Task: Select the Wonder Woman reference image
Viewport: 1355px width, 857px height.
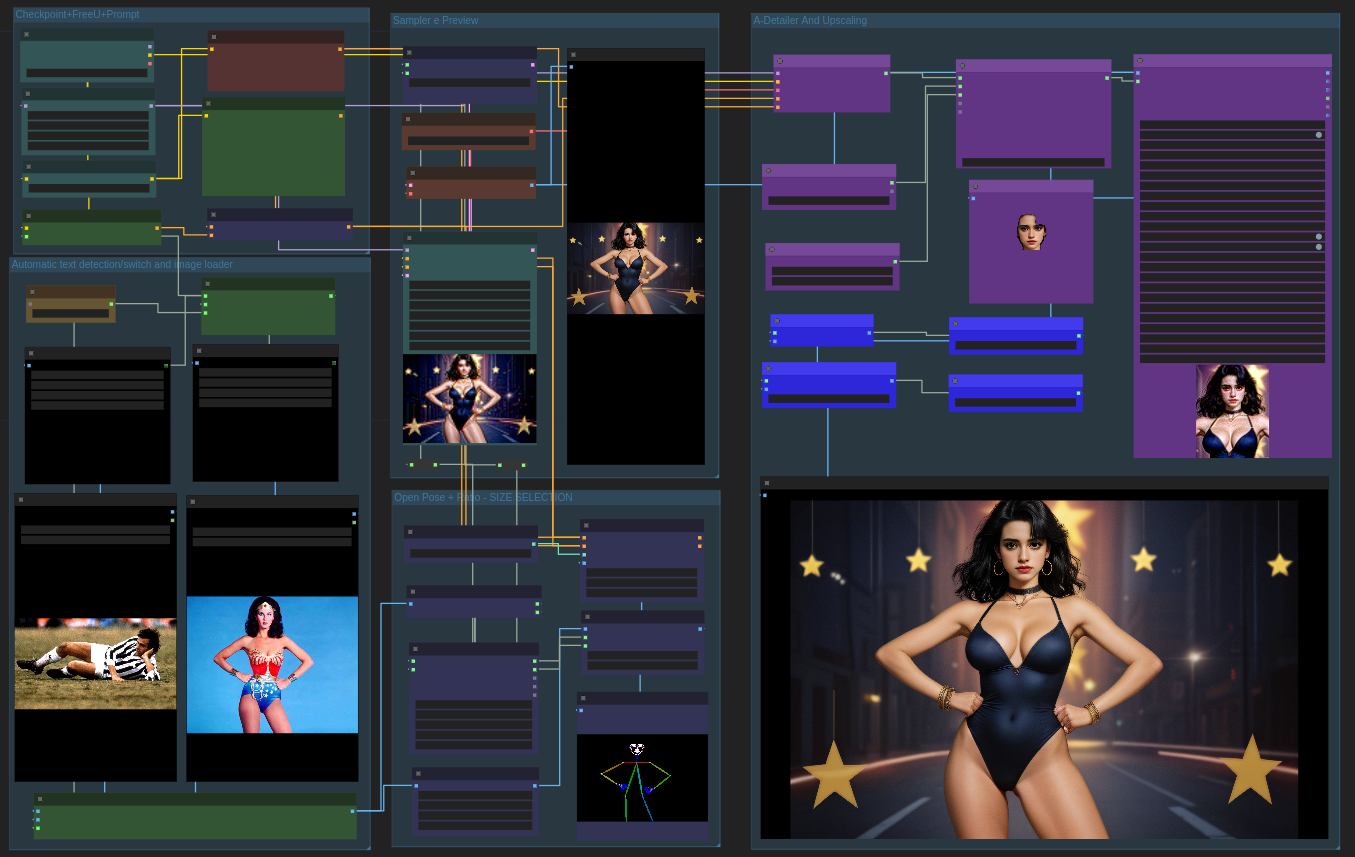Action: coord(272,665)
